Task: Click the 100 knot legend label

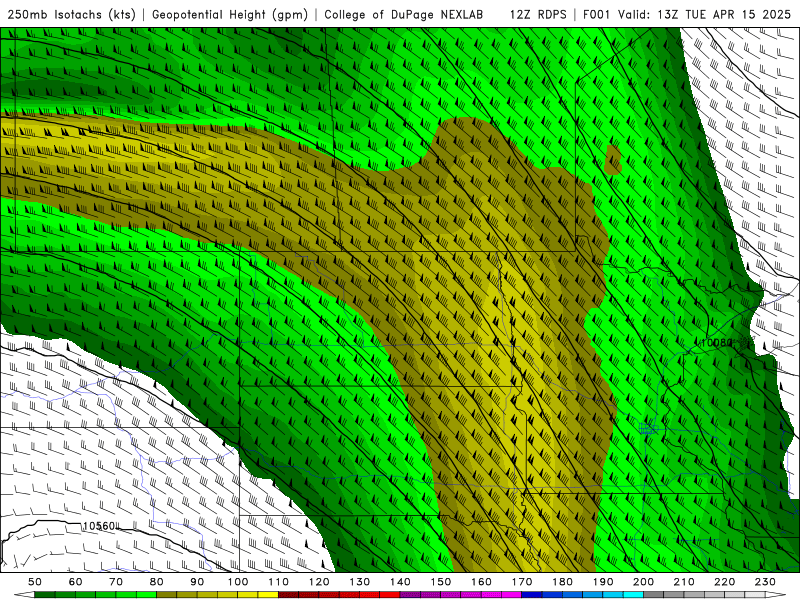Action: tap(238, 582)
